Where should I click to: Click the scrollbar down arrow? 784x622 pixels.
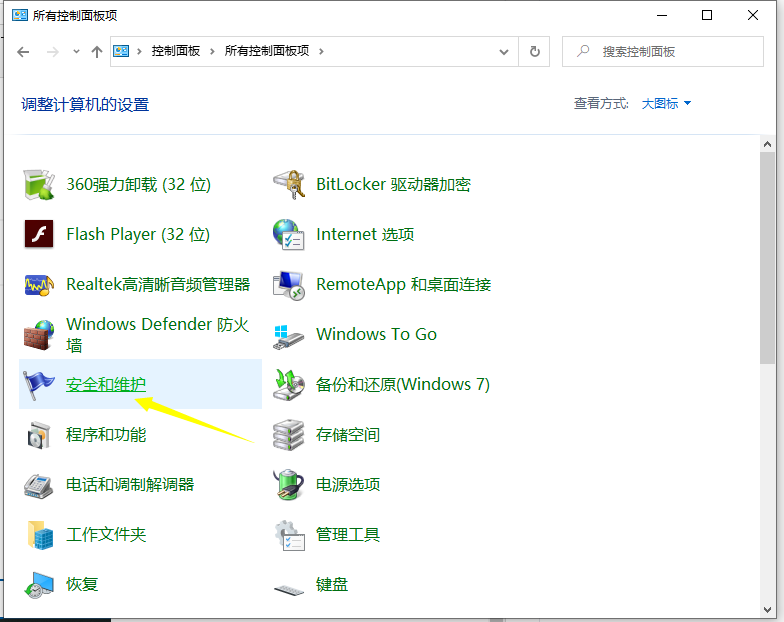768,610
